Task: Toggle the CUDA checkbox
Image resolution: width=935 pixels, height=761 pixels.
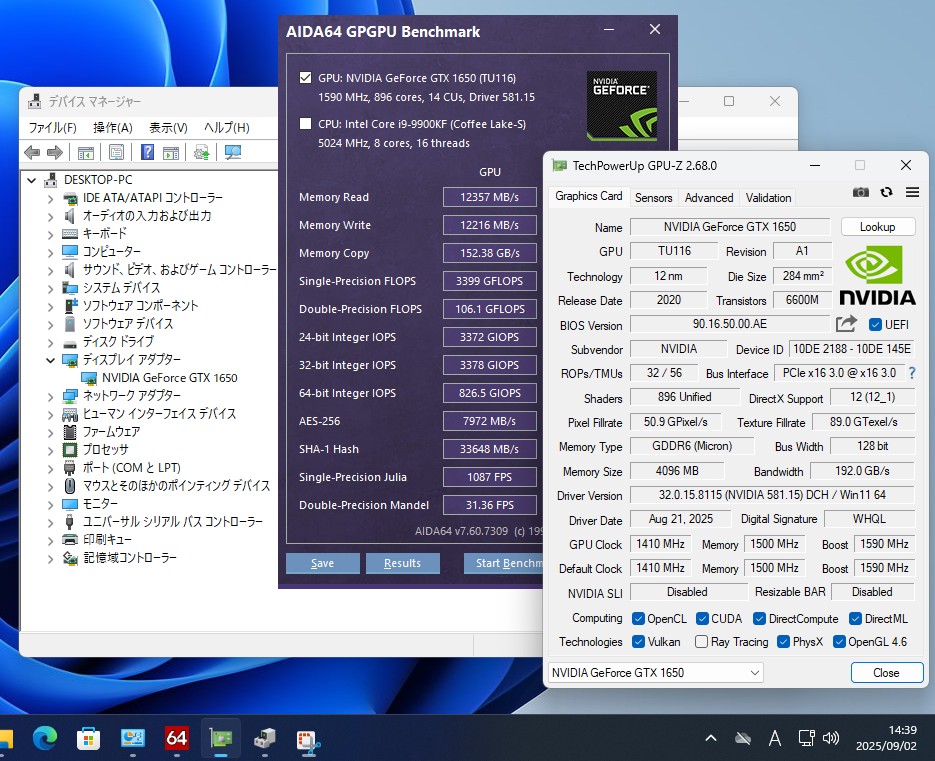Action: coord(702,618)
